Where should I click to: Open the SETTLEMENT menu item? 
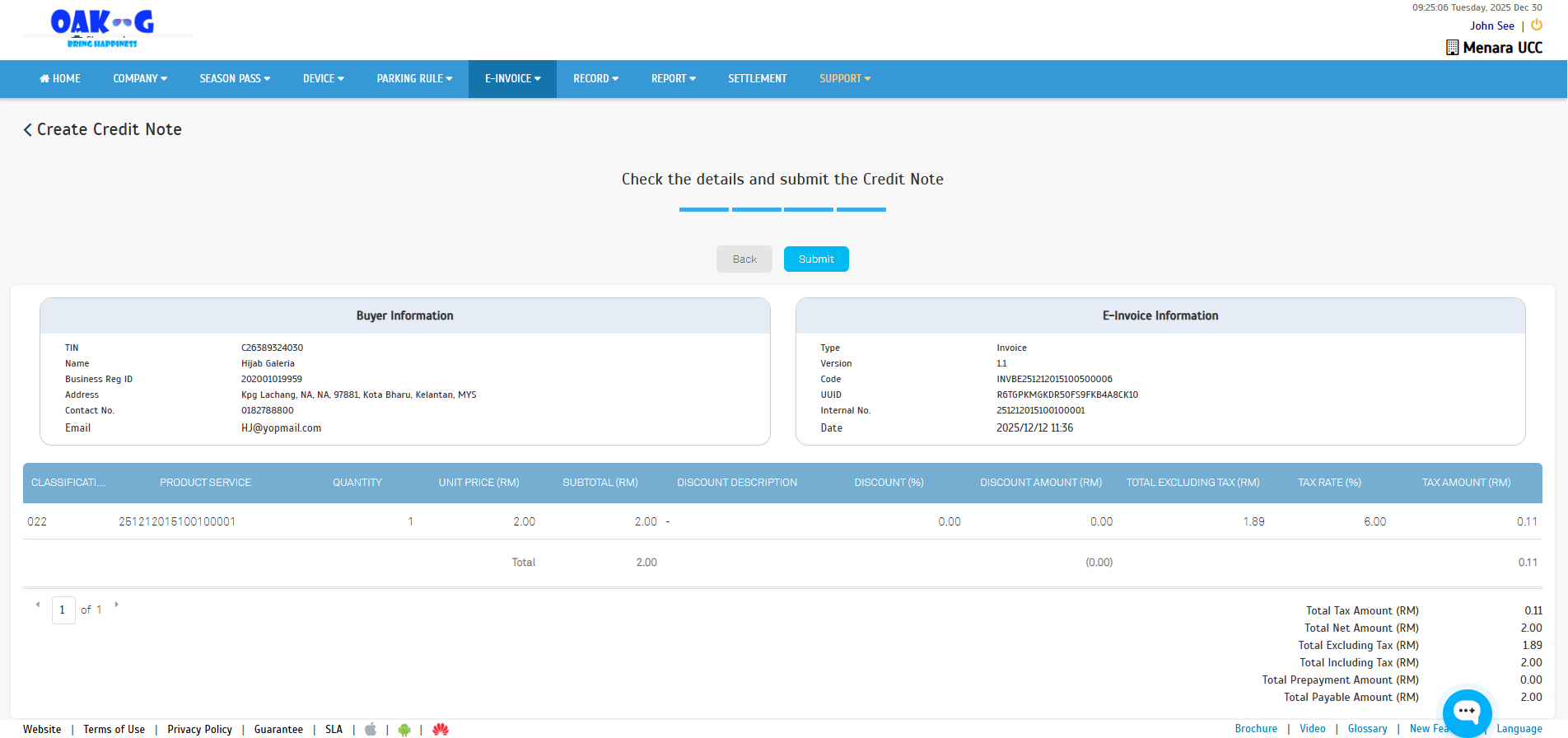[x=757, y=79]
